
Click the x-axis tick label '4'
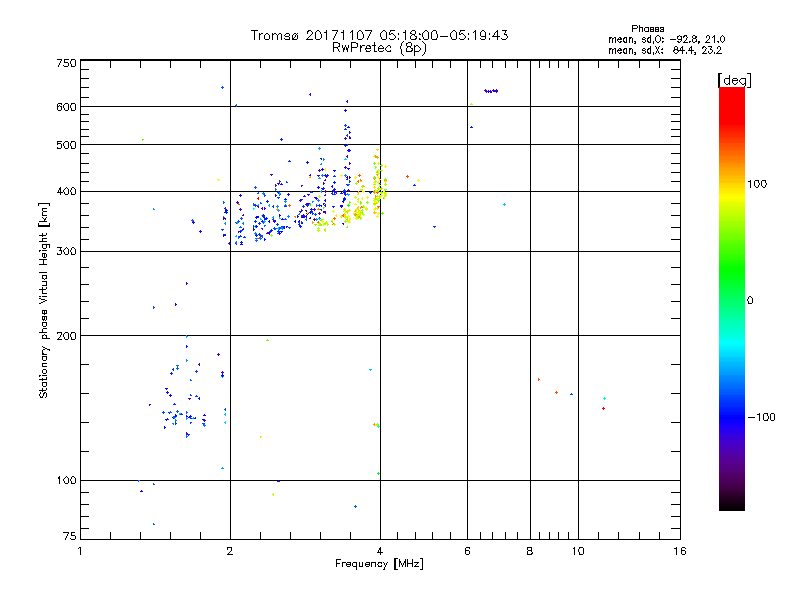[380, 551]
